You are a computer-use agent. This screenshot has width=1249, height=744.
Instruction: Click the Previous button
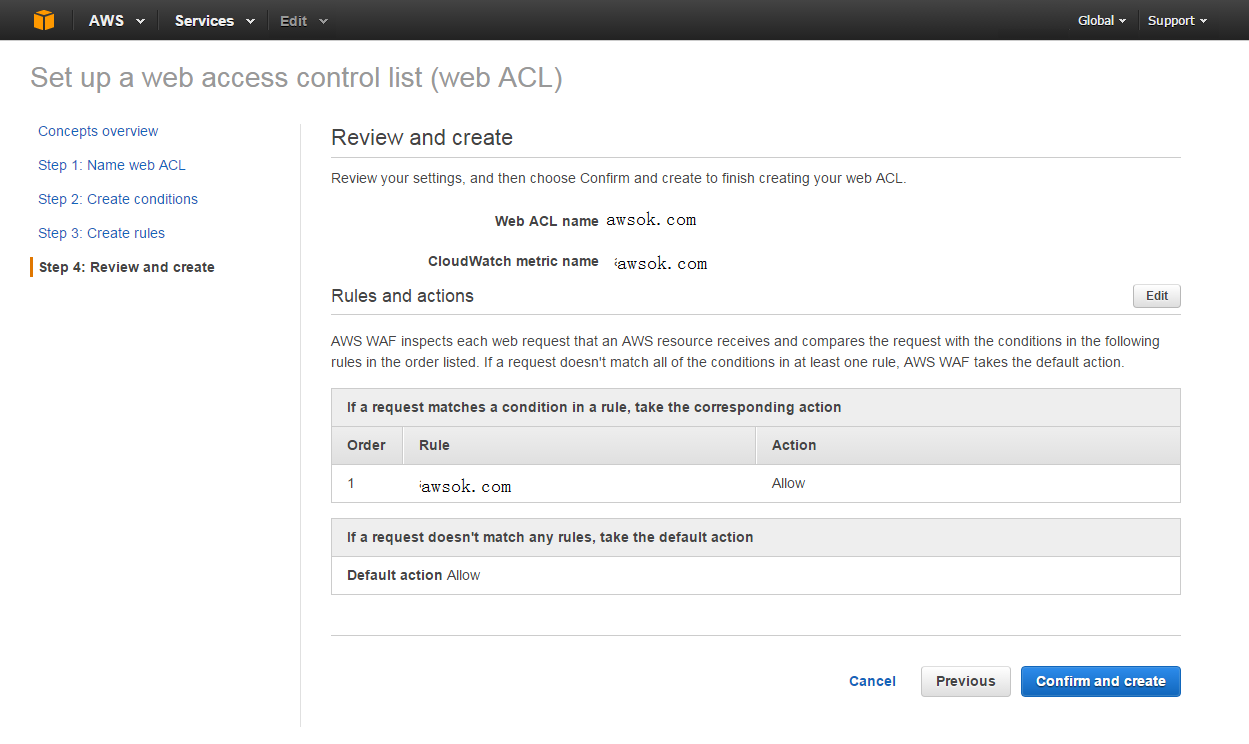click(x=966, y=681)
